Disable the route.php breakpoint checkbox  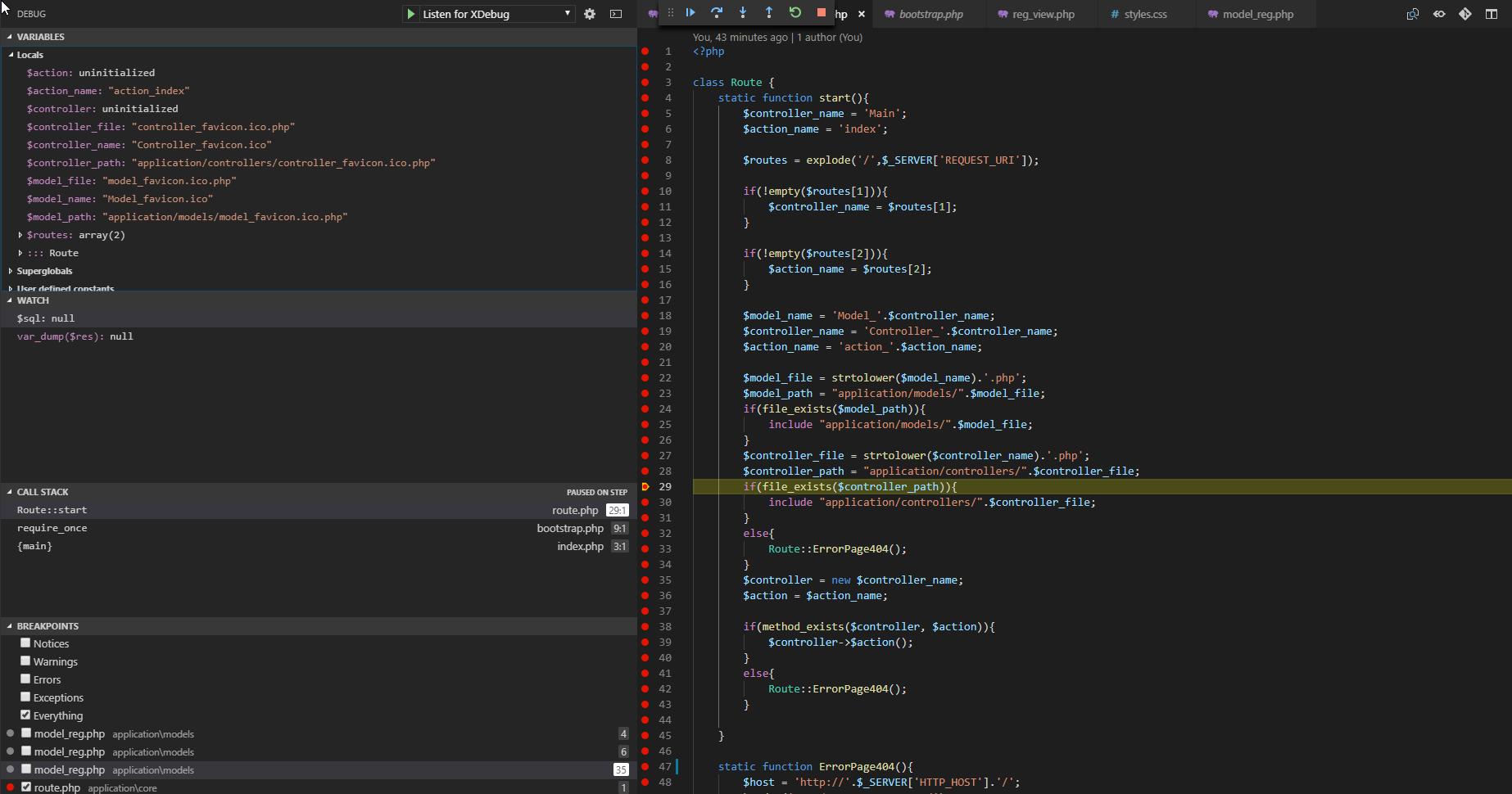pos(26,787)
